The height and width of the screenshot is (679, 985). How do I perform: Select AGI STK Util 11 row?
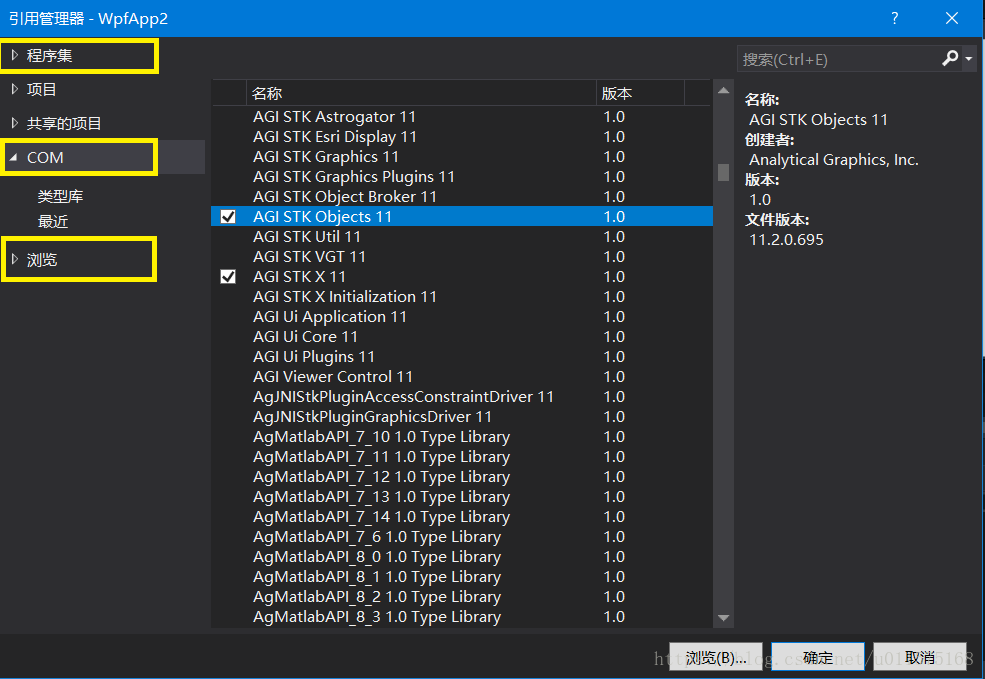coord(462,237)
